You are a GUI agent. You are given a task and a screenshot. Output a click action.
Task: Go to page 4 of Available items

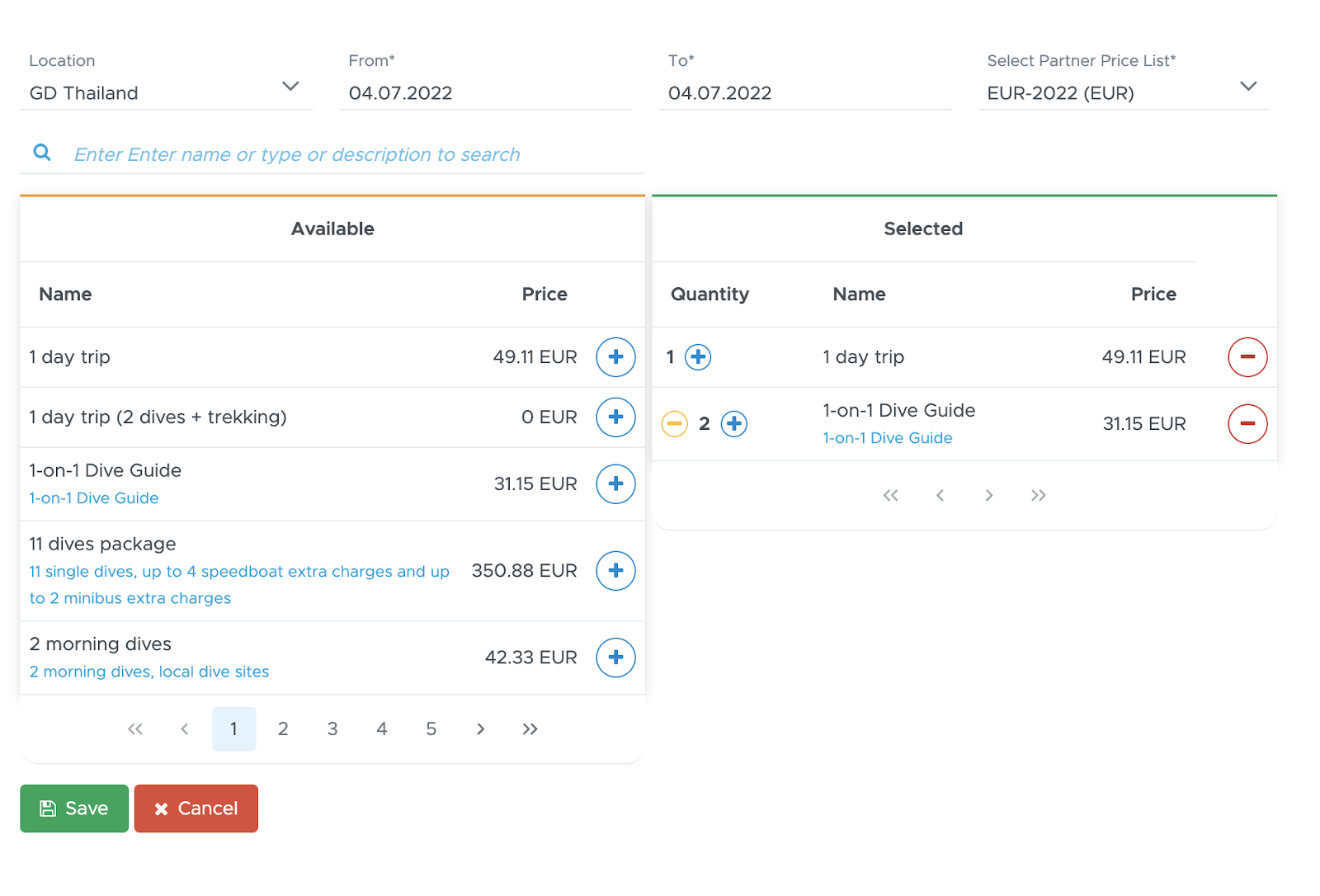click(382, 729)
